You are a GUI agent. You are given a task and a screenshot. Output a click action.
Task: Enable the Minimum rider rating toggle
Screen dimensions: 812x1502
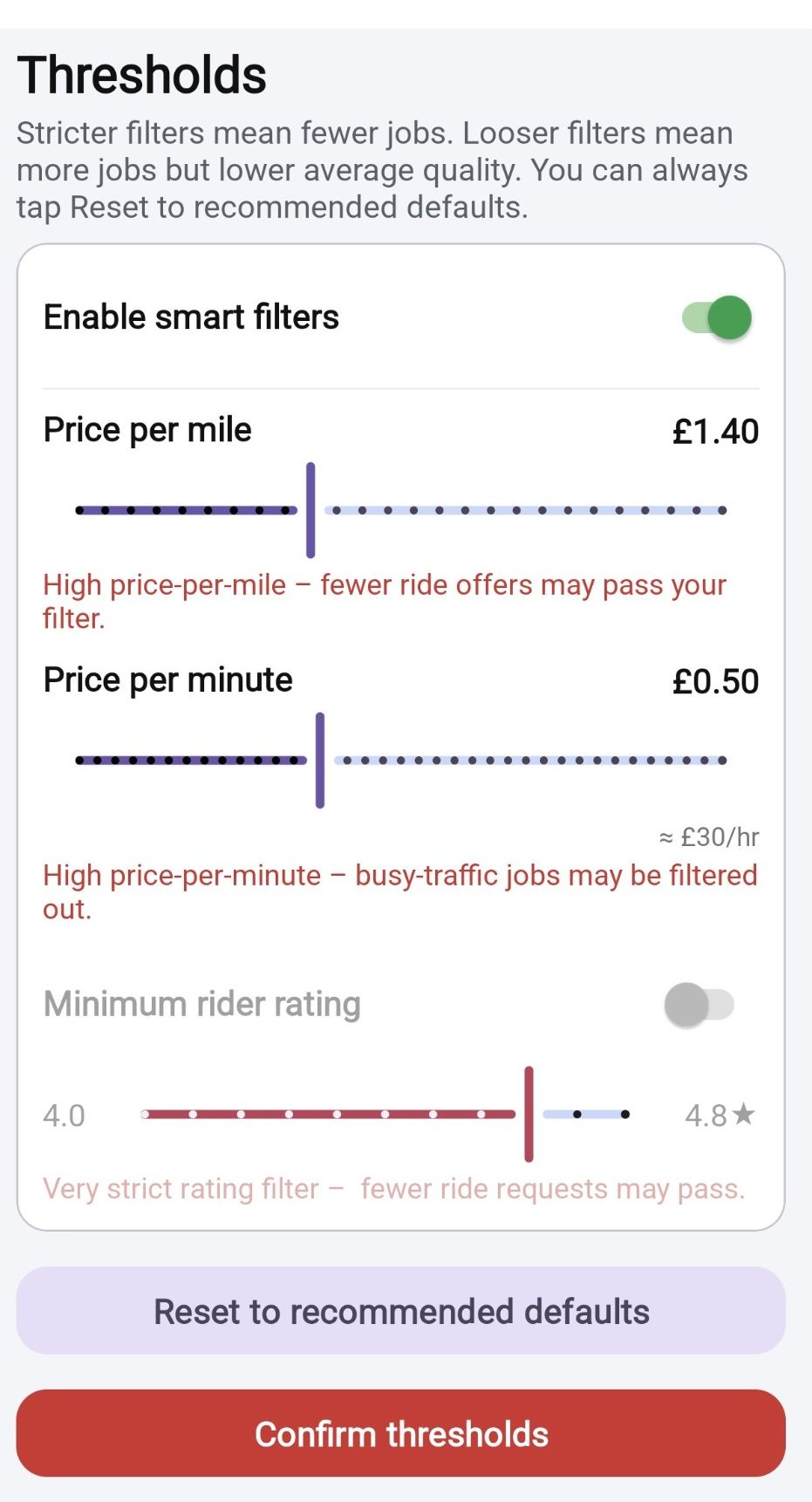699,1005
